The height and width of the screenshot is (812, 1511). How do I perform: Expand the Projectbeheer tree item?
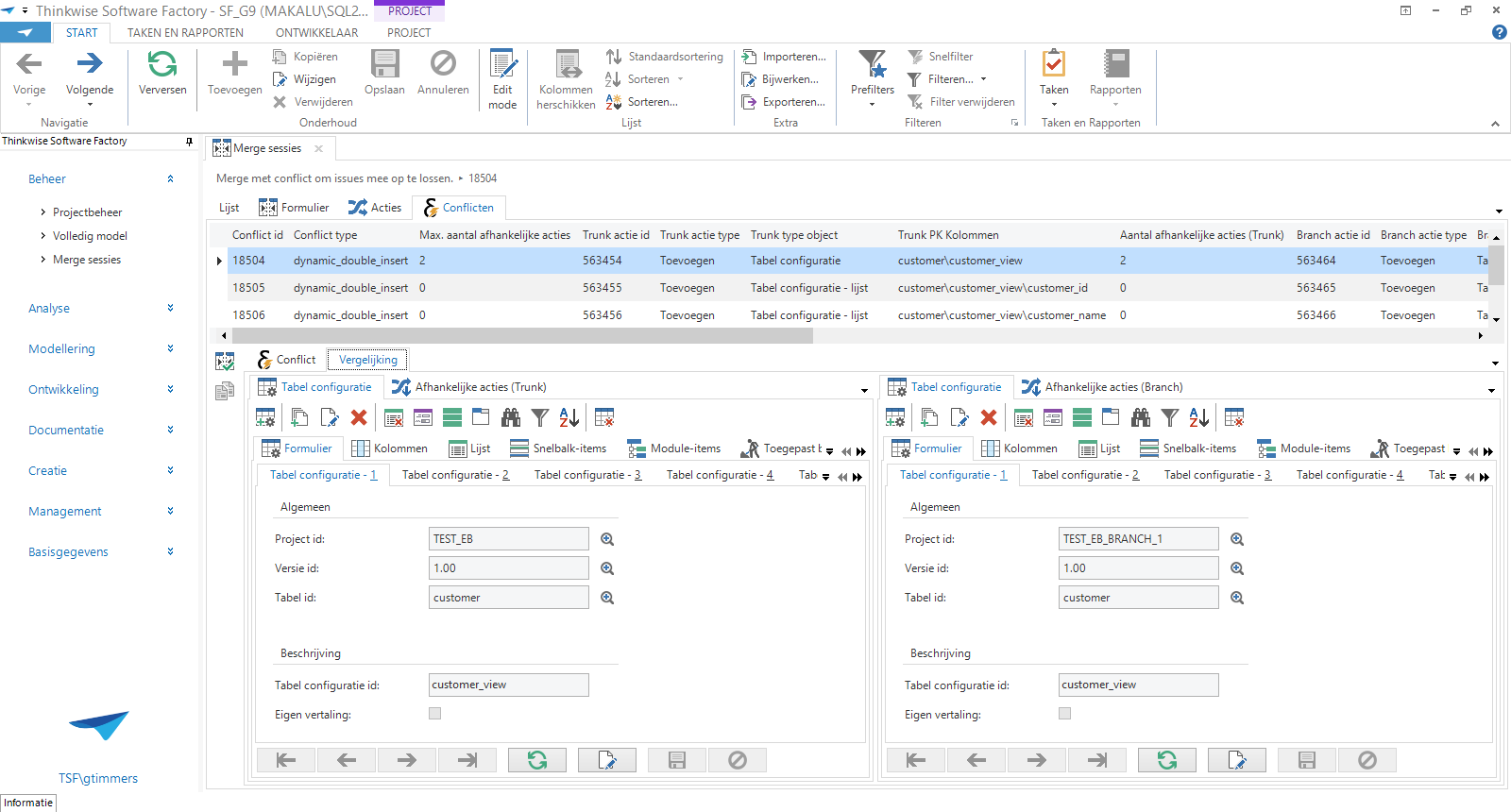(43, 212)
